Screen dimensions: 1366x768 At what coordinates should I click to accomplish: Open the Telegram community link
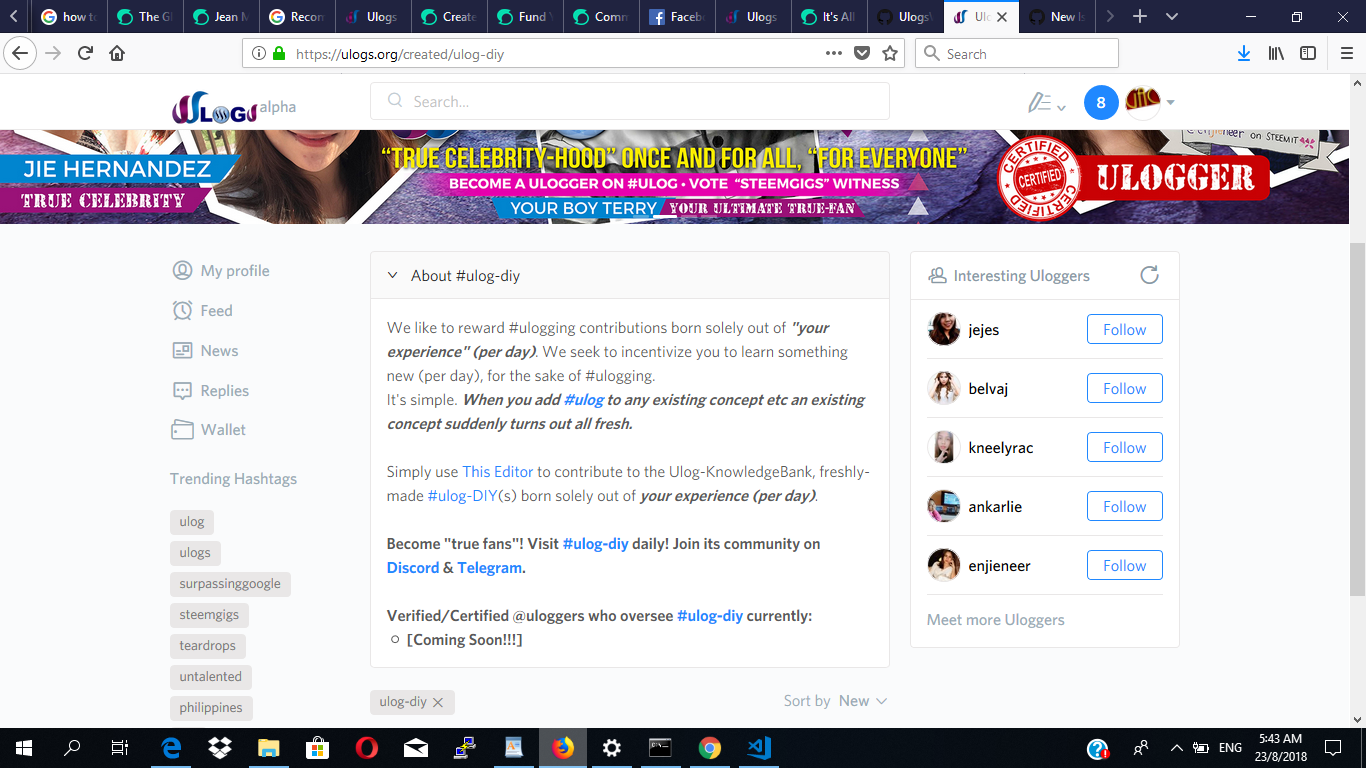click(489, 568)
